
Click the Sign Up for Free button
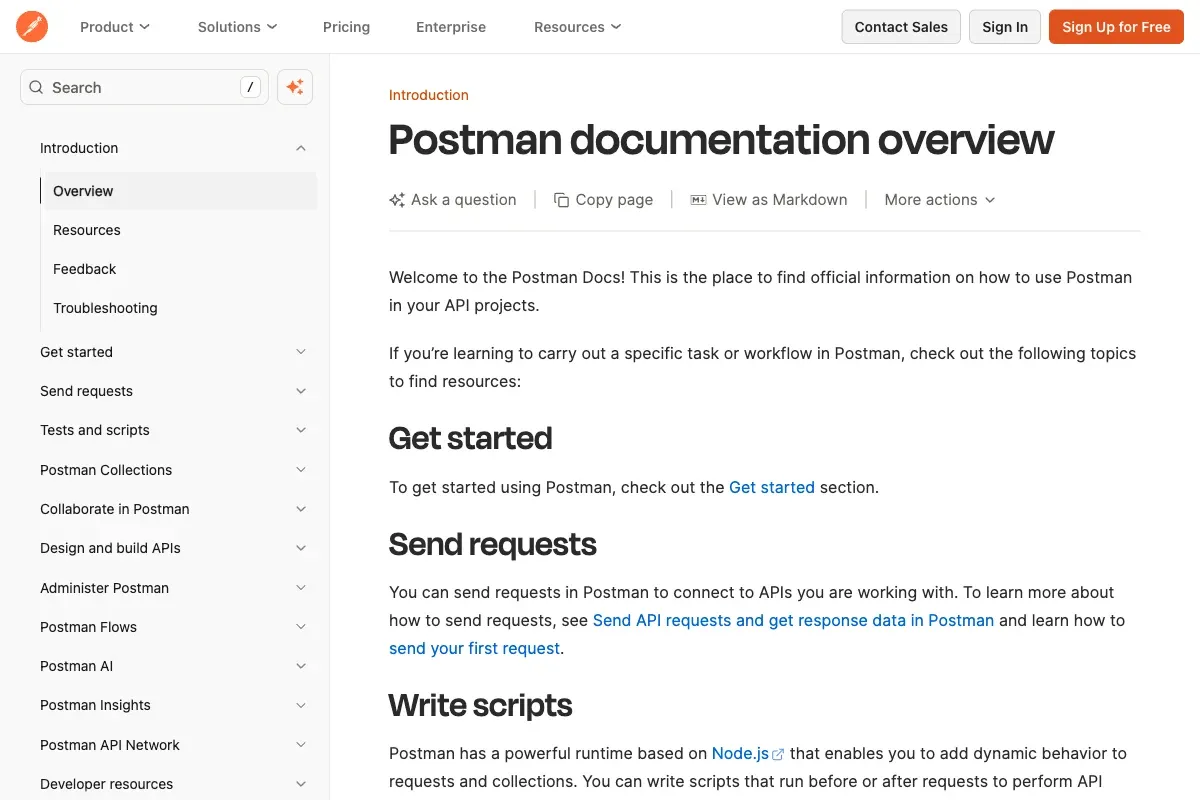pyautogui.click(x=1116, y=27)
